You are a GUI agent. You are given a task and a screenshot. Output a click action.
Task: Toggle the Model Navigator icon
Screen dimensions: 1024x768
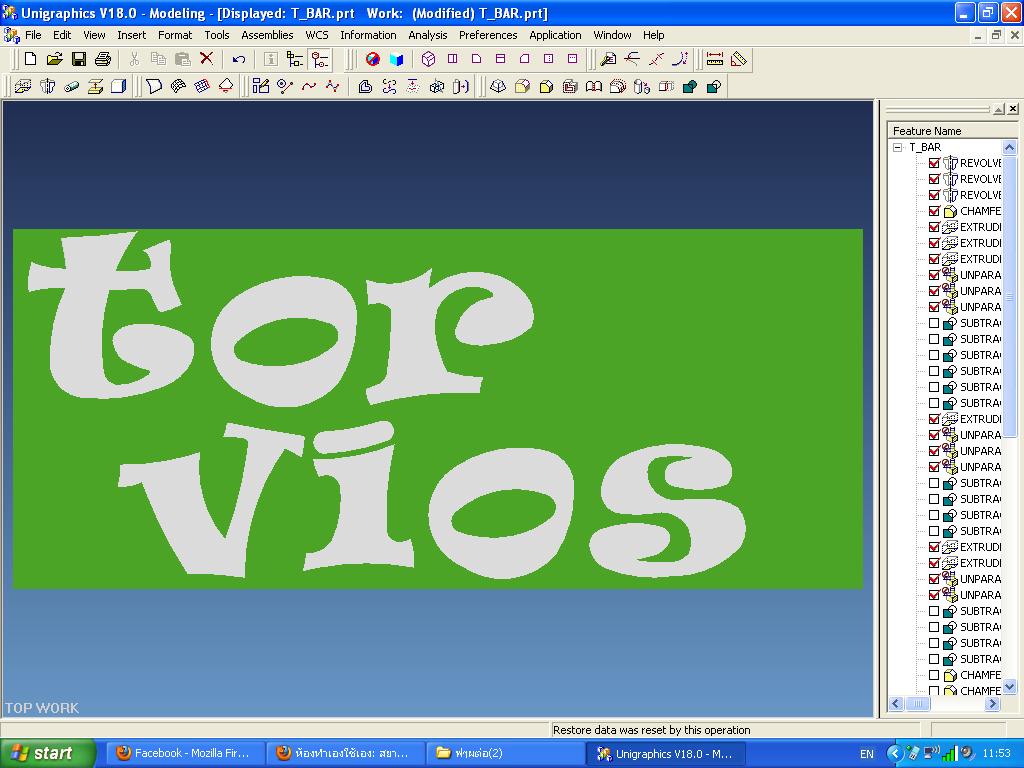319,59
